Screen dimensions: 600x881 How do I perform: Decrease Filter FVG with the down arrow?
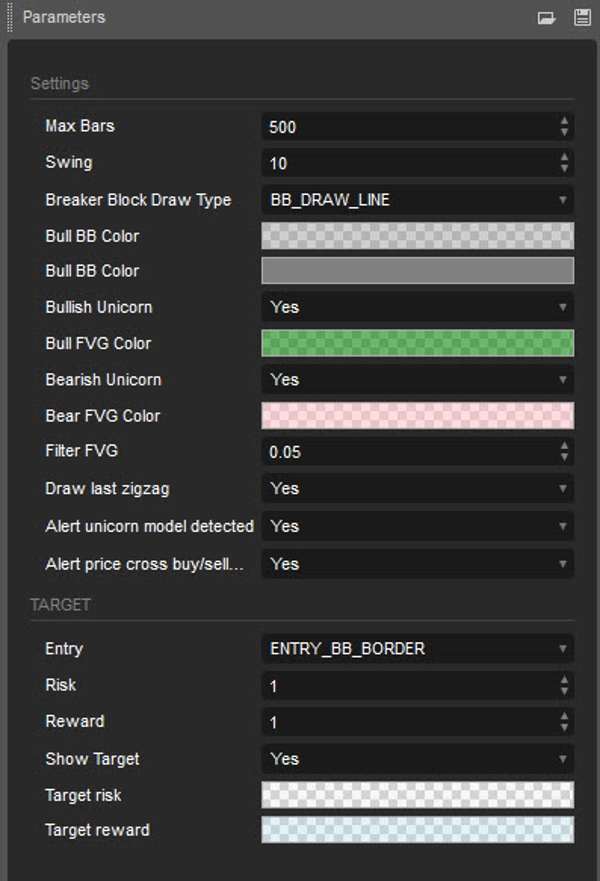(564, 457)
